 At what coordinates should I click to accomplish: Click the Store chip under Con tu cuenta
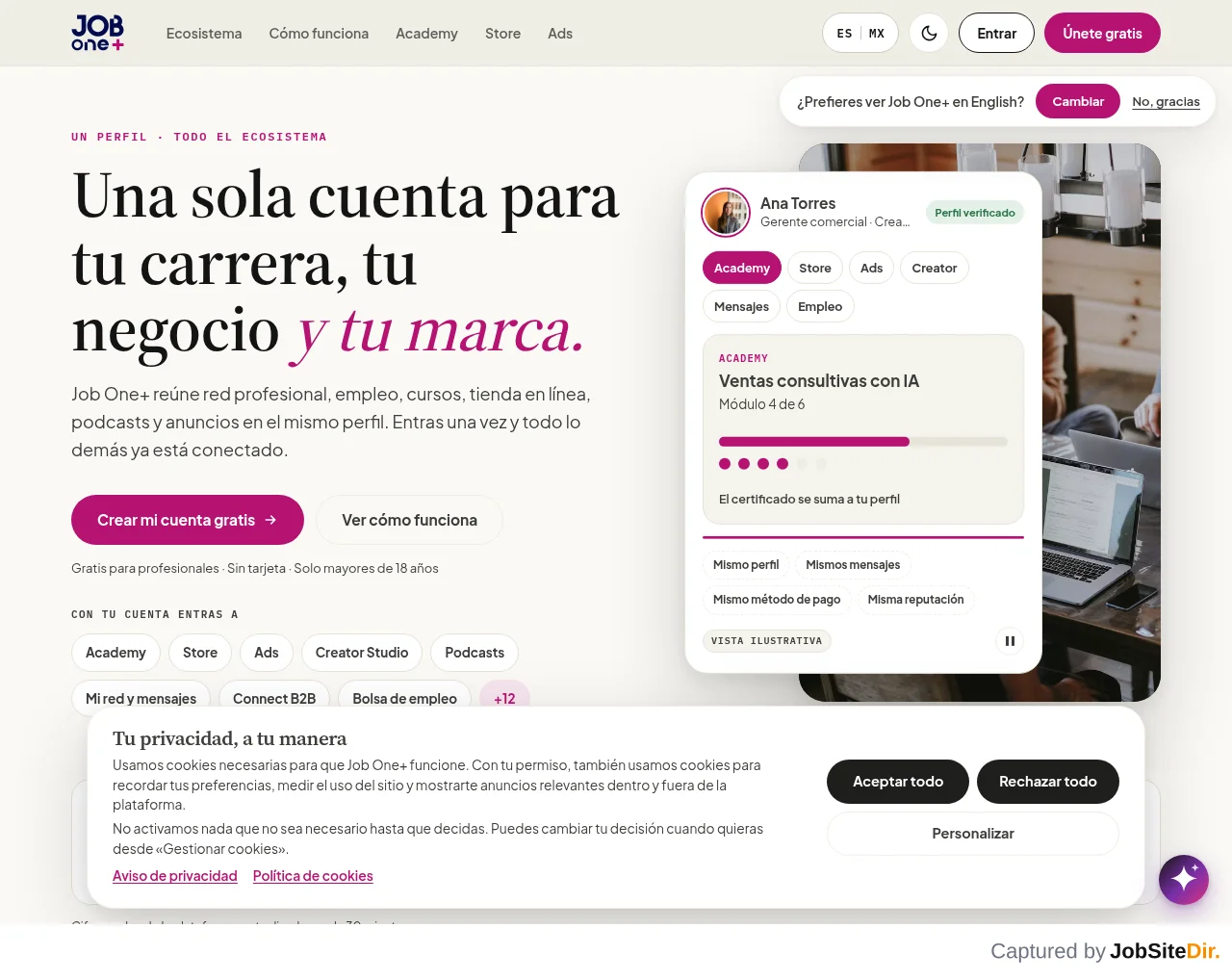coord(200,653)
